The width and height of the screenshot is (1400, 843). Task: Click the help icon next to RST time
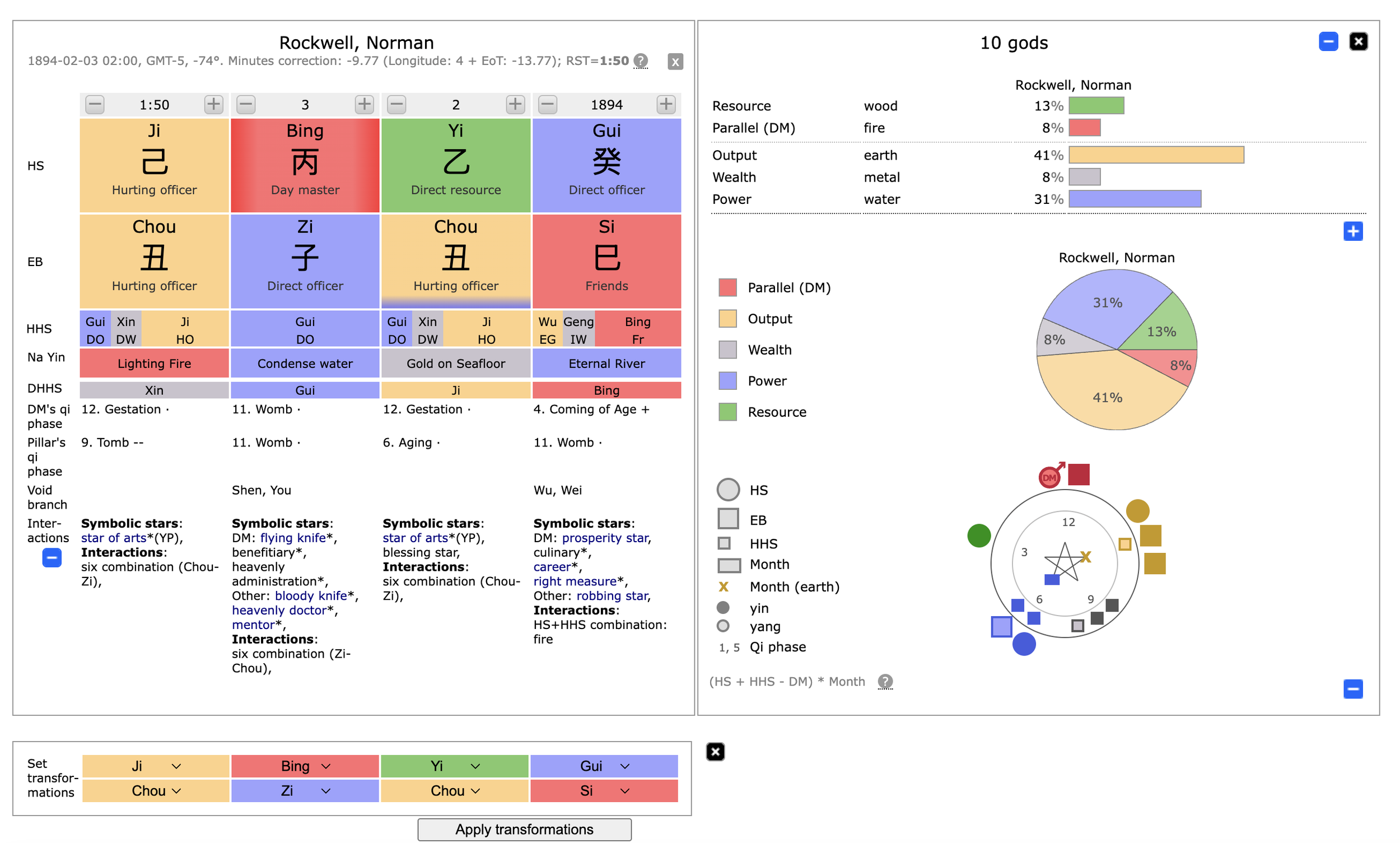click(x=641, y=61)
